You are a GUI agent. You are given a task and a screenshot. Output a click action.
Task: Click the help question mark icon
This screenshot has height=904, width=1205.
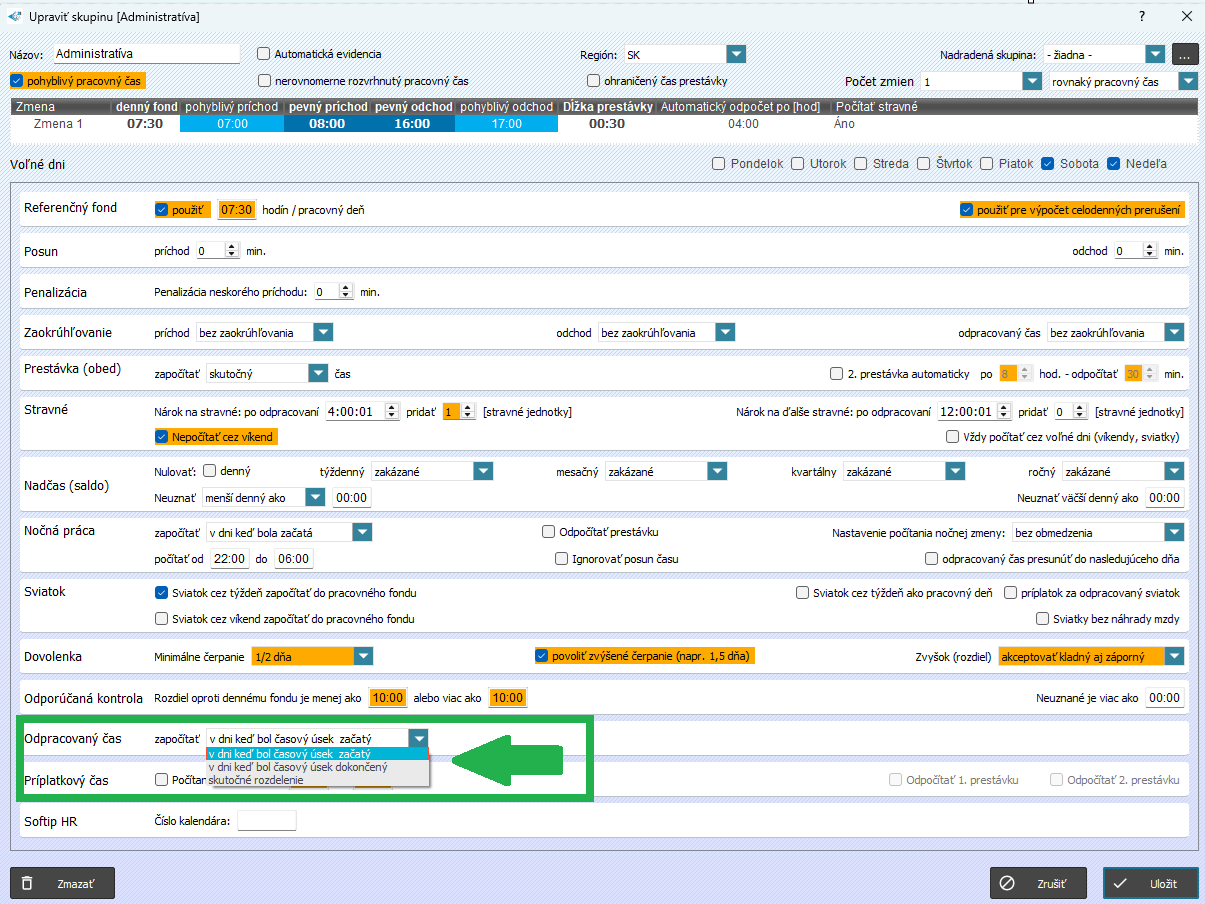coord(1142,16)
